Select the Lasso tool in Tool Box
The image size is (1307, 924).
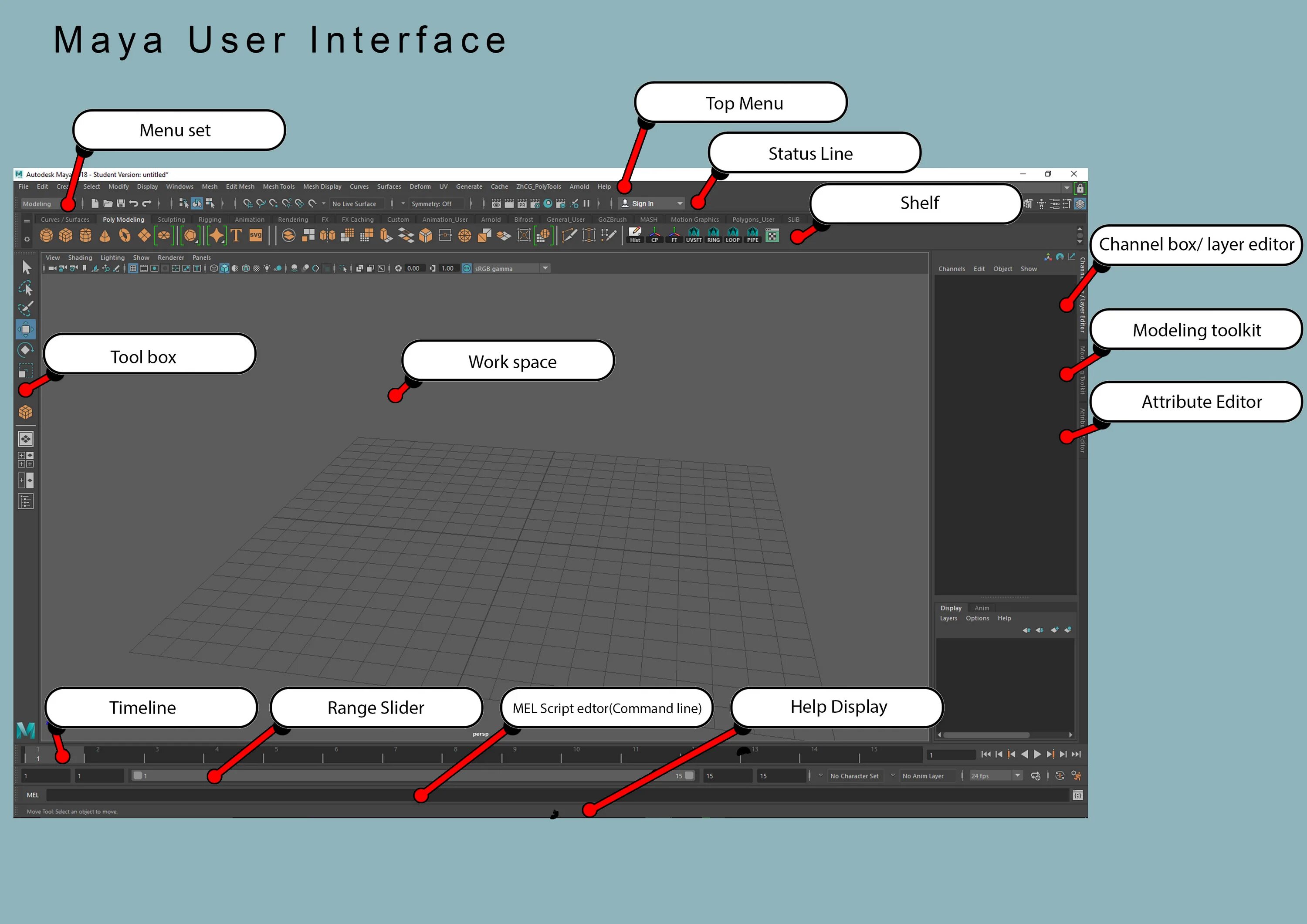[x=26, y=288]
